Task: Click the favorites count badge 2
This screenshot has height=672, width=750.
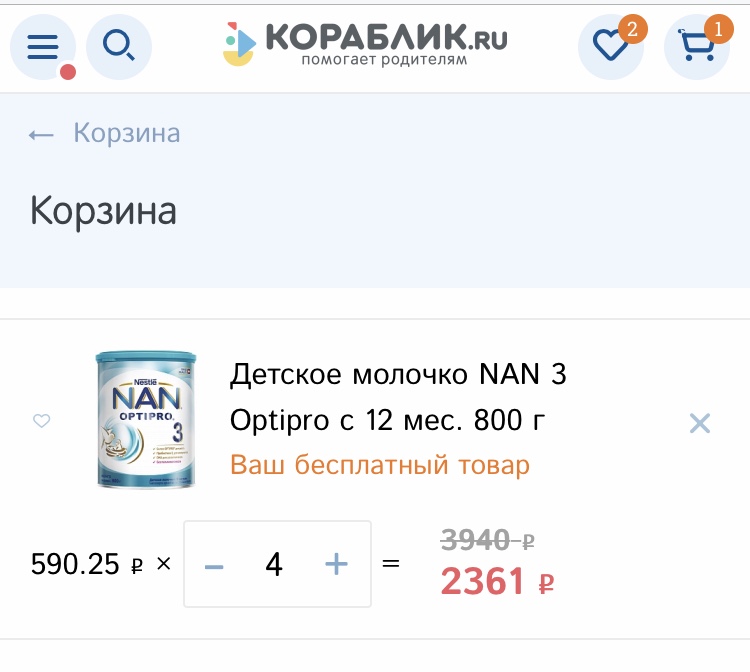Action: click(x=631, y=28)
